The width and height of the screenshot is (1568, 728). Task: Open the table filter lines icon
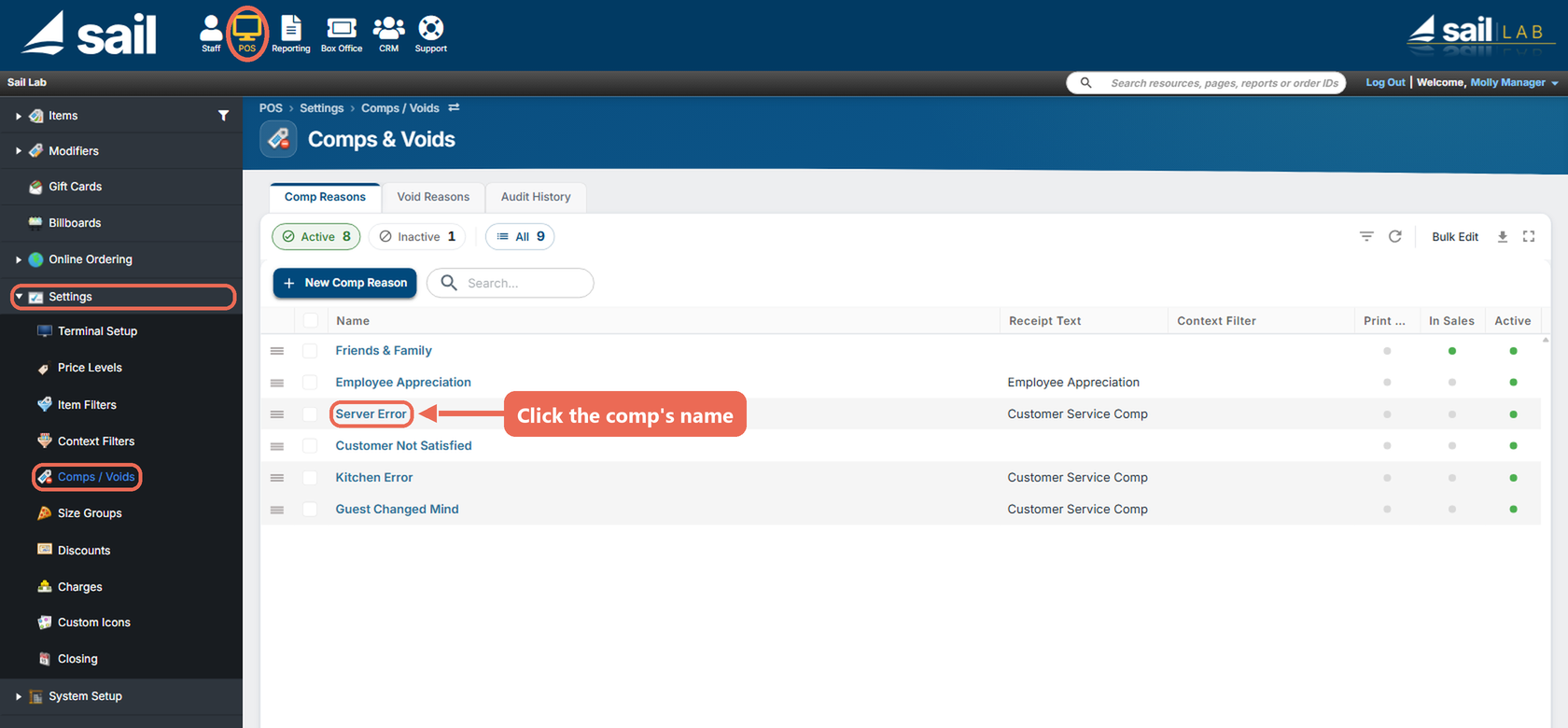click(x=1366, y=236)
